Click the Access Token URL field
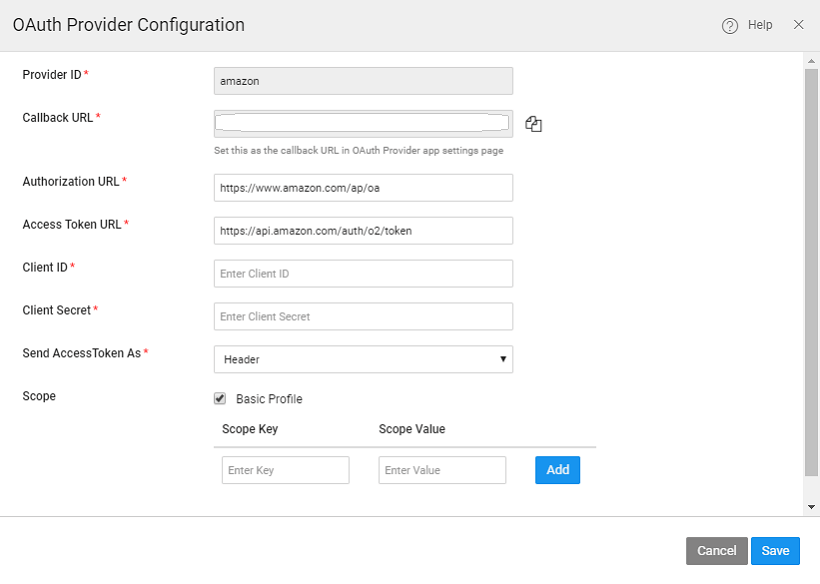820x584 pixels. [363, 231]
